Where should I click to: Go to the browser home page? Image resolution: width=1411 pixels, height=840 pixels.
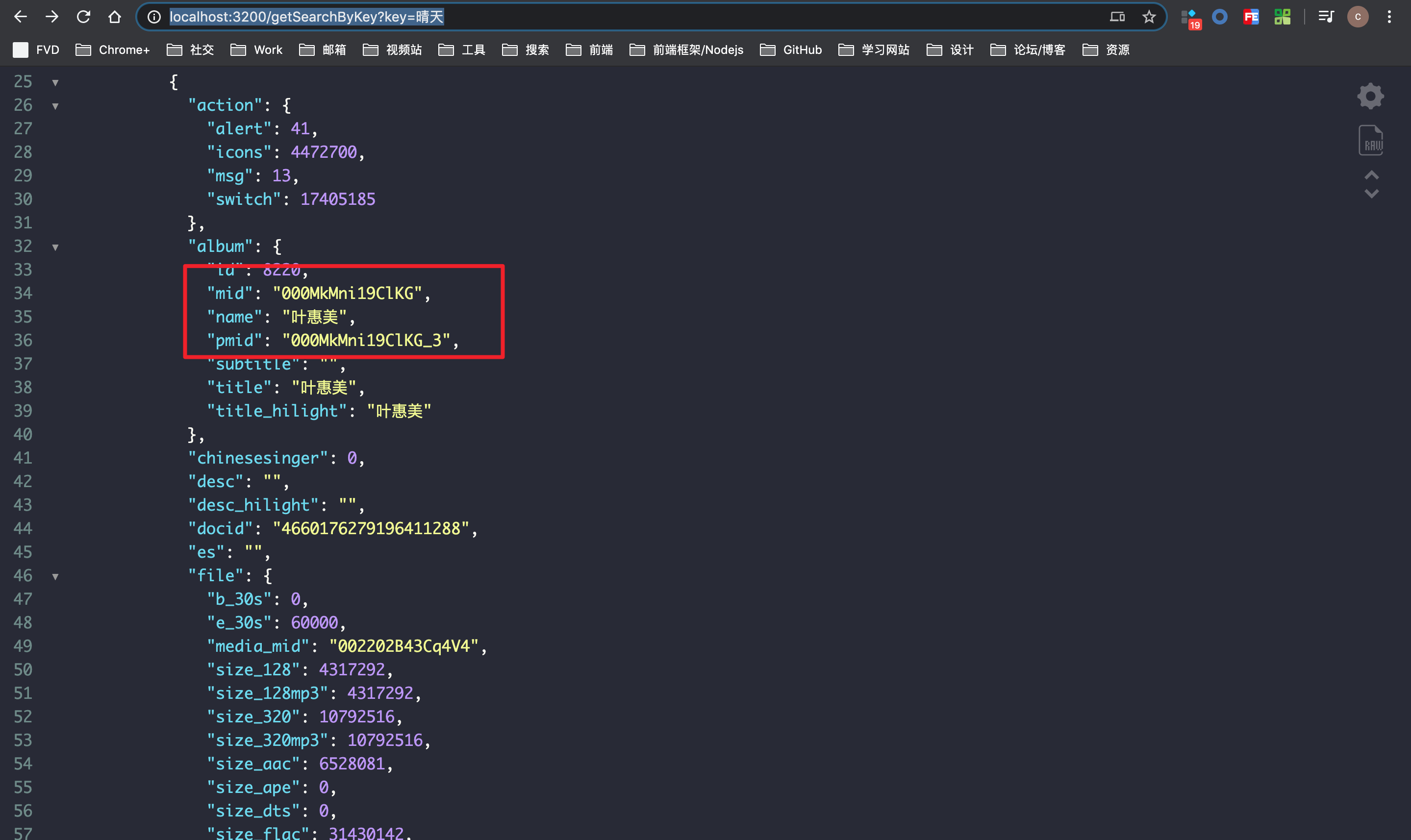pos(115,17)
